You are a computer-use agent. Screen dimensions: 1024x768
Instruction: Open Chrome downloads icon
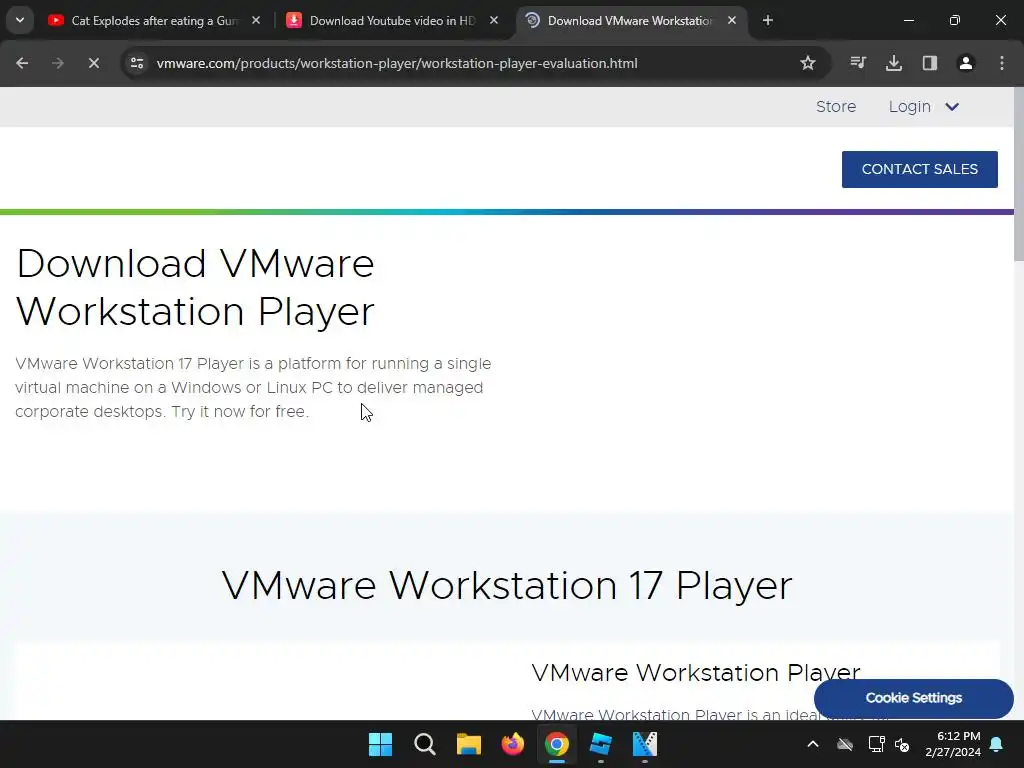coord(894,63)
